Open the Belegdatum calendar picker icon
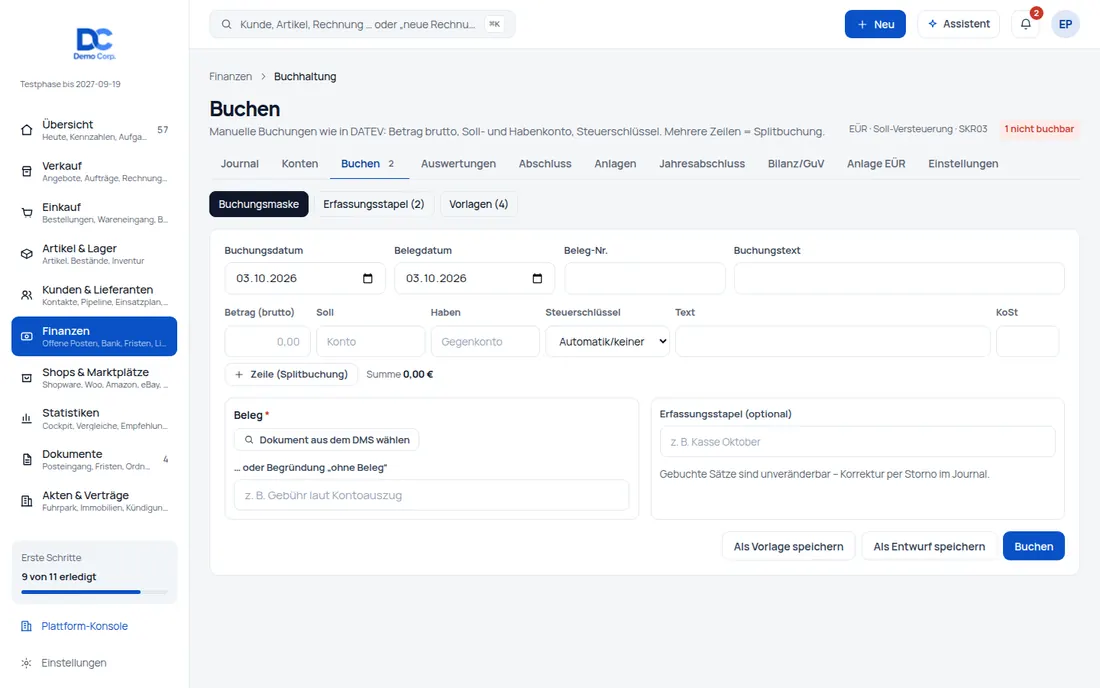Viewport: 1100px width, 688px height. 537,278
